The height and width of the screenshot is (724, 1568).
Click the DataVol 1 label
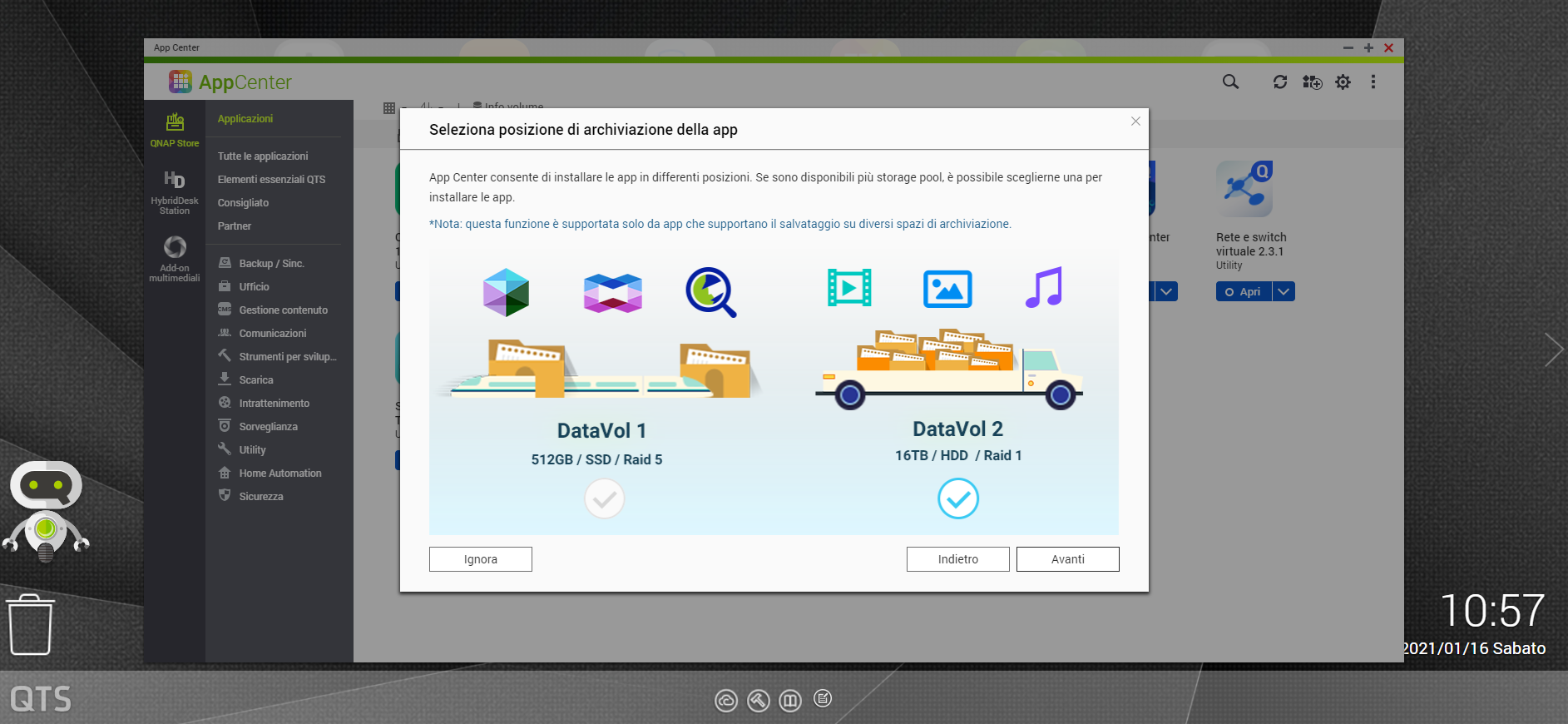click(x=601, y=430)
